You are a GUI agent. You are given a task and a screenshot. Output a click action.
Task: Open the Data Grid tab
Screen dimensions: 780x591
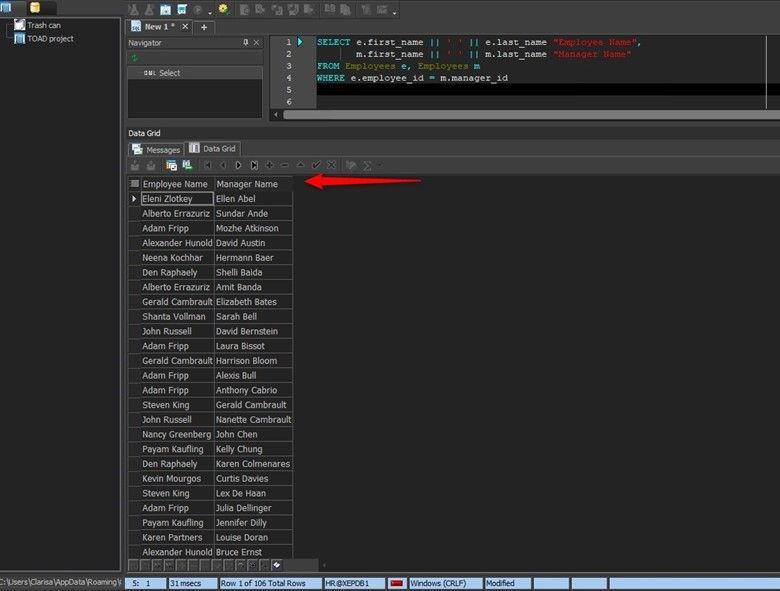[x=213, y=148]
